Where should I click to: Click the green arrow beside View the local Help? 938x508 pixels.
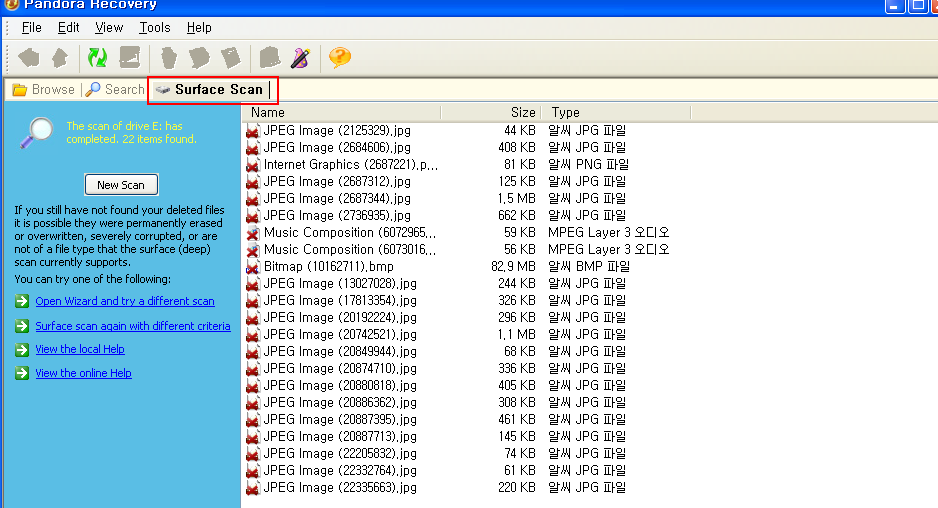click(22, 349)
